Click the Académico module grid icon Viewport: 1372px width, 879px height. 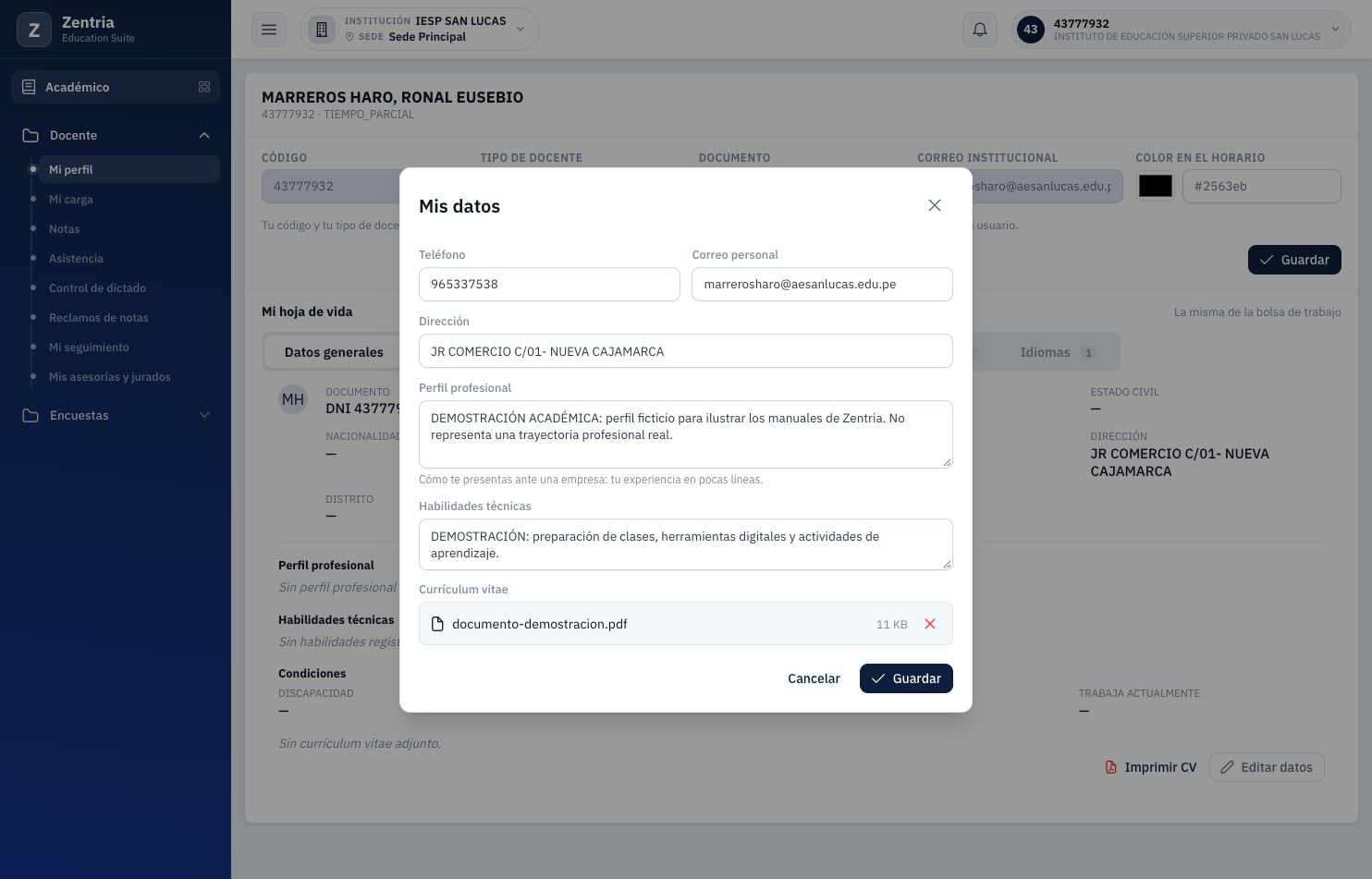point(204,87)
